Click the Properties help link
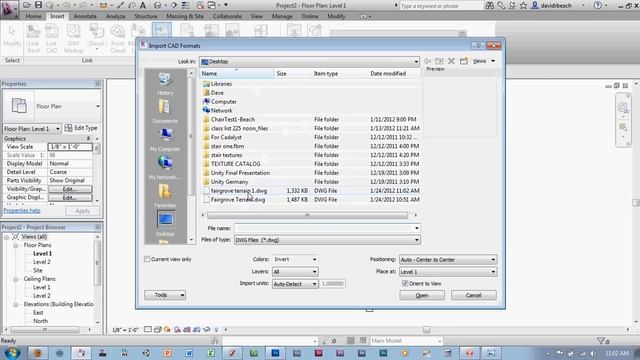 [22, 211]
